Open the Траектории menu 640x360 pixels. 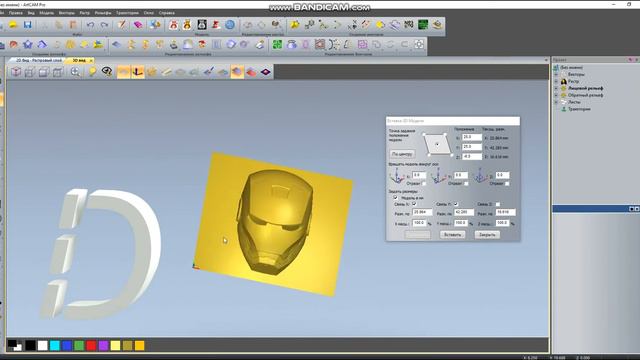coord(127,13)
